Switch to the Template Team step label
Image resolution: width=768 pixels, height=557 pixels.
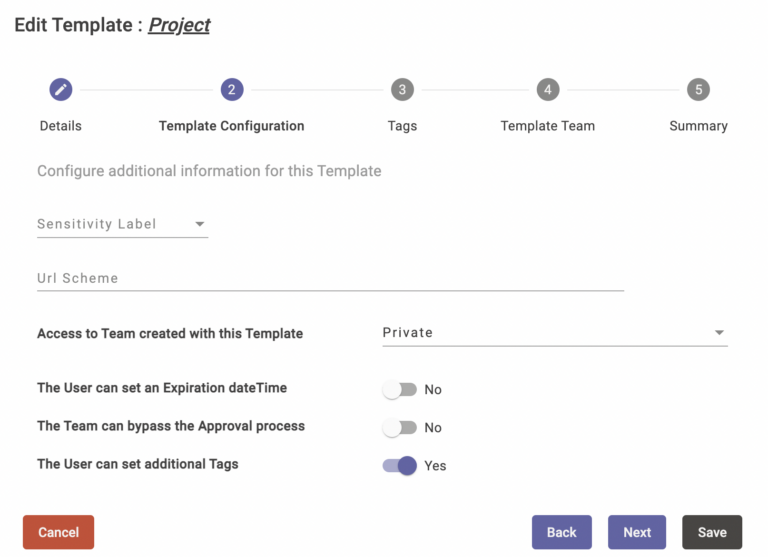[x=548, y=126]
